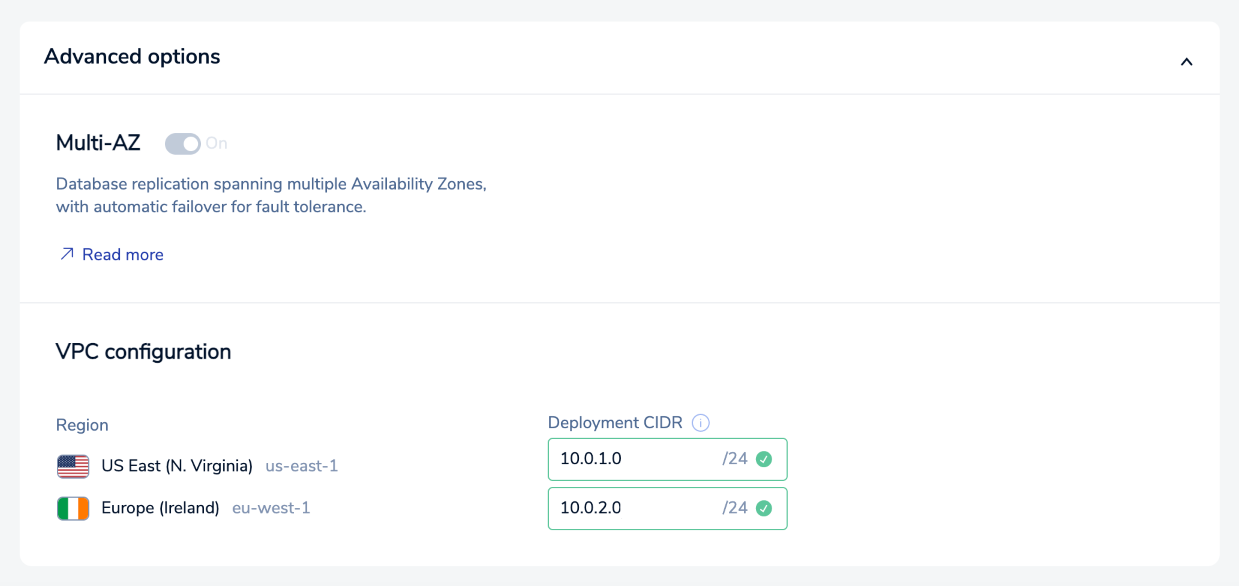
Task: Collapse the Advanced options section chevron
Action: (x=1186, y=62)
